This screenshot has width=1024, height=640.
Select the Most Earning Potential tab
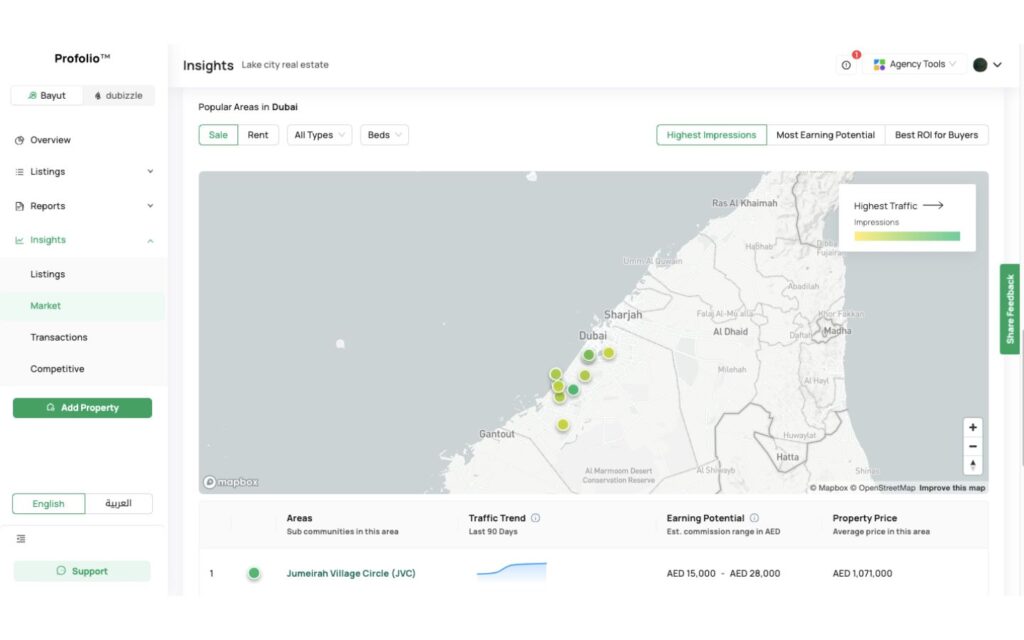click(x=825, y=135)
